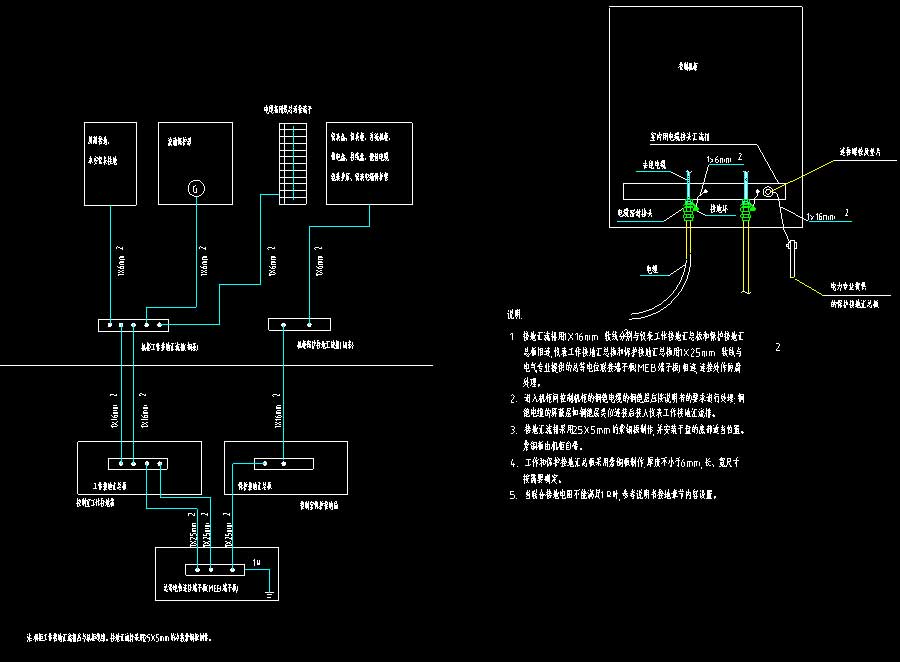The image size is (900, 662).
Task: Click the horizontal busbar rectangle inside the cabinet
Action: pyautogui.click(x=704, y=191)
